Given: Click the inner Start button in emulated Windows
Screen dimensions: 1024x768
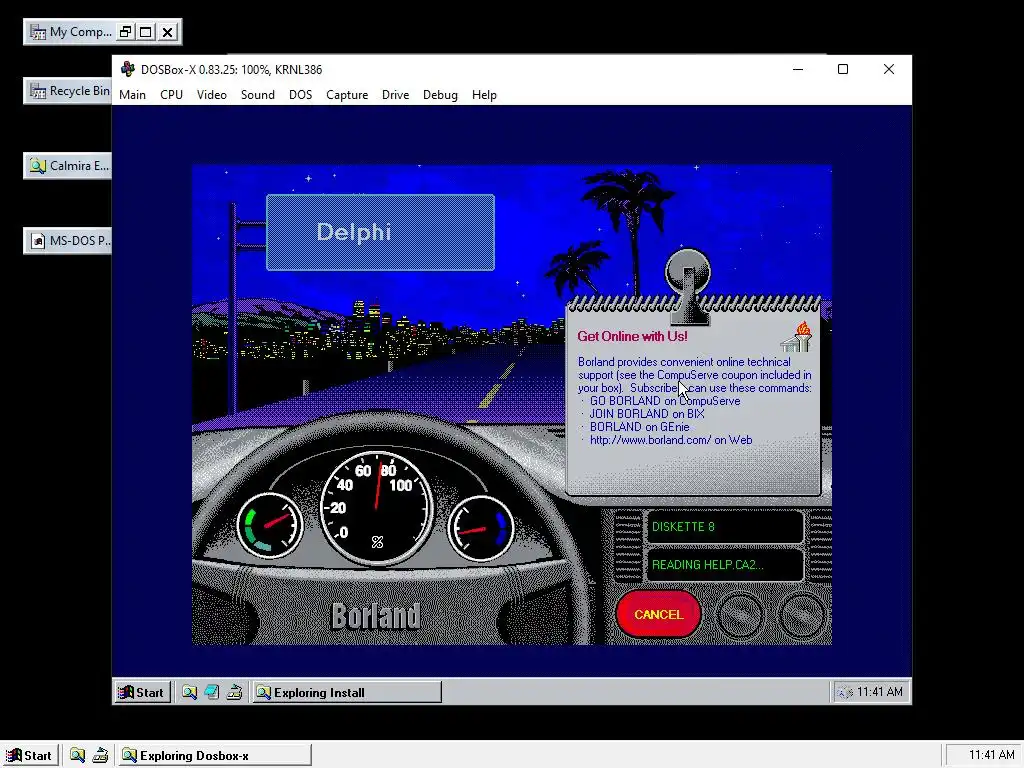Looking at the screenshot, I should (x=142, y=692).
